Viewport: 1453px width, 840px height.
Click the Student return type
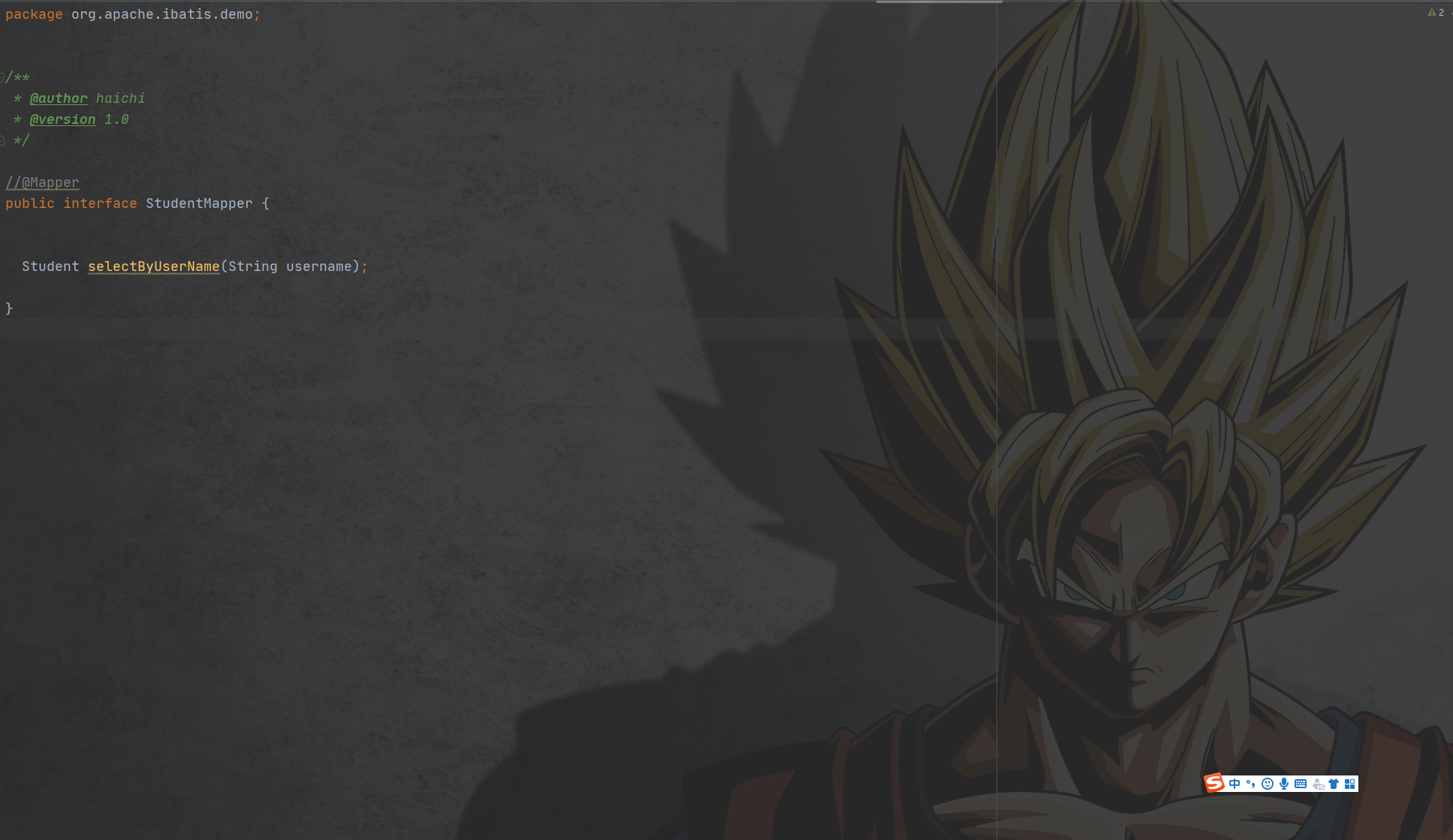coord(50,266)
